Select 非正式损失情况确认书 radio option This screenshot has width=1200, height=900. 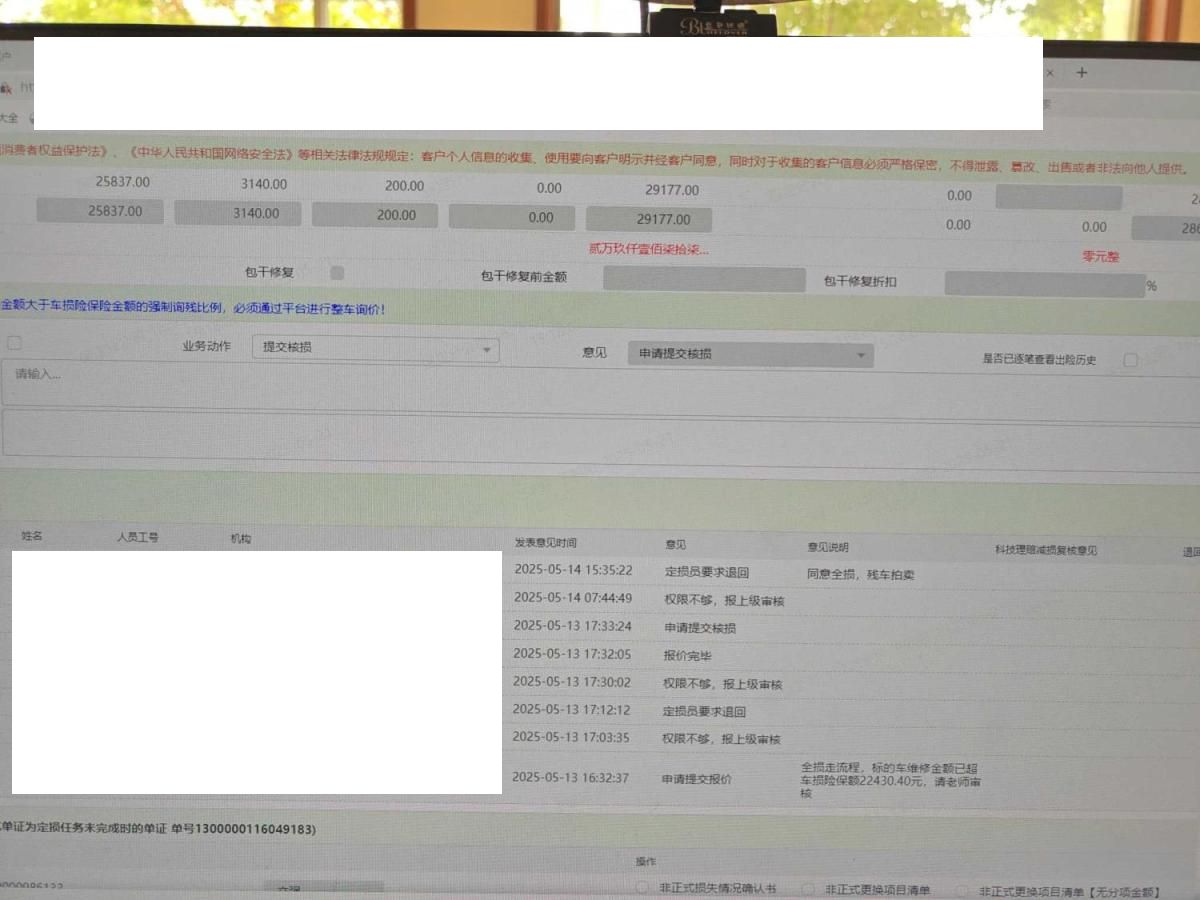coord(643,888)
